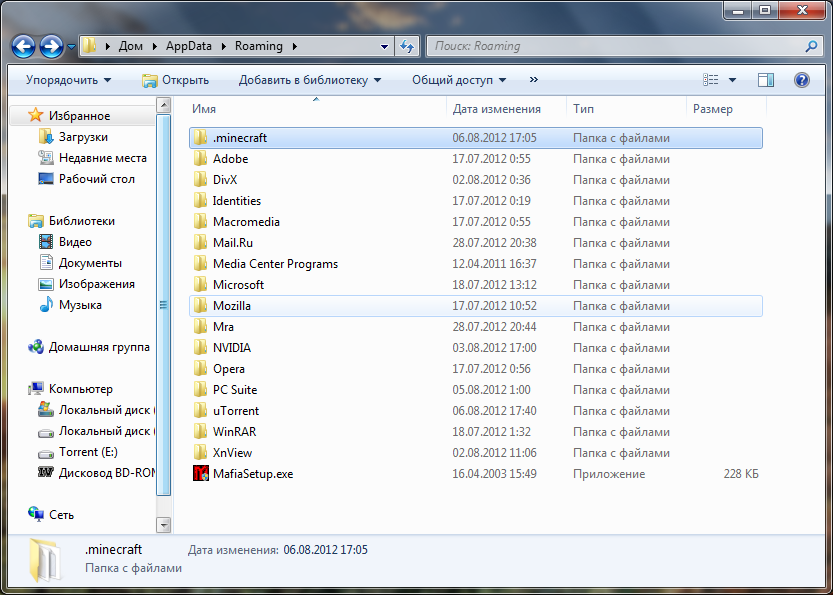Show more toolbar commands via chevrons
This screenshot has height=595, width=833.
tap(533, 80)
